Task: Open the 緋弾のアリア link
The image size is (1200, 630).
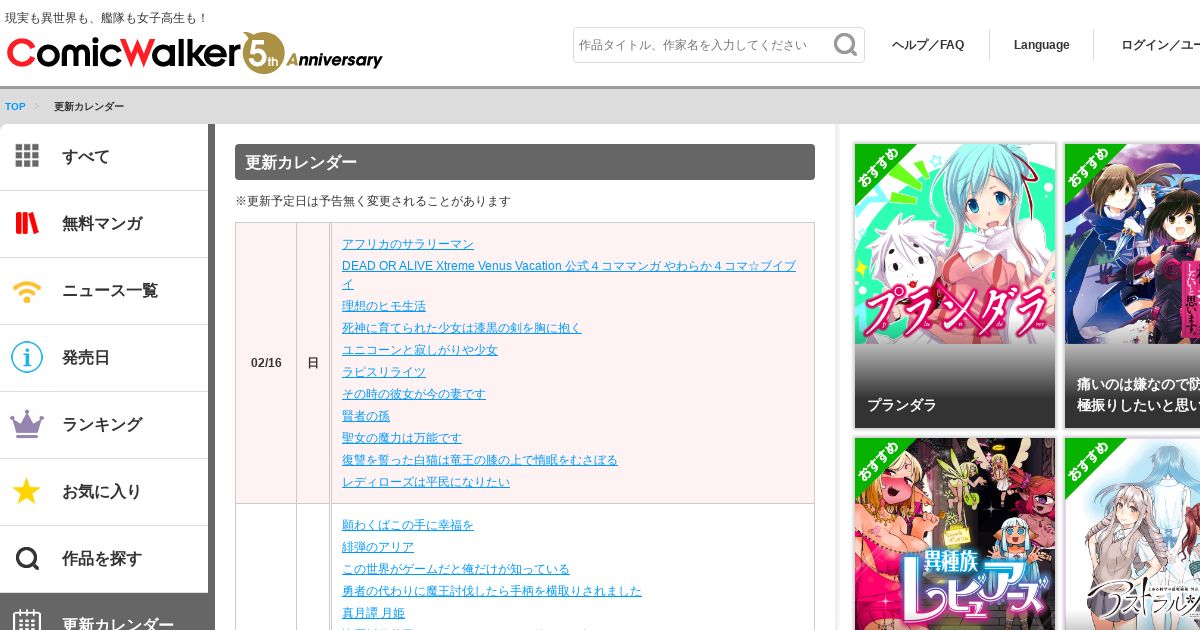Action: click(378, 547)
